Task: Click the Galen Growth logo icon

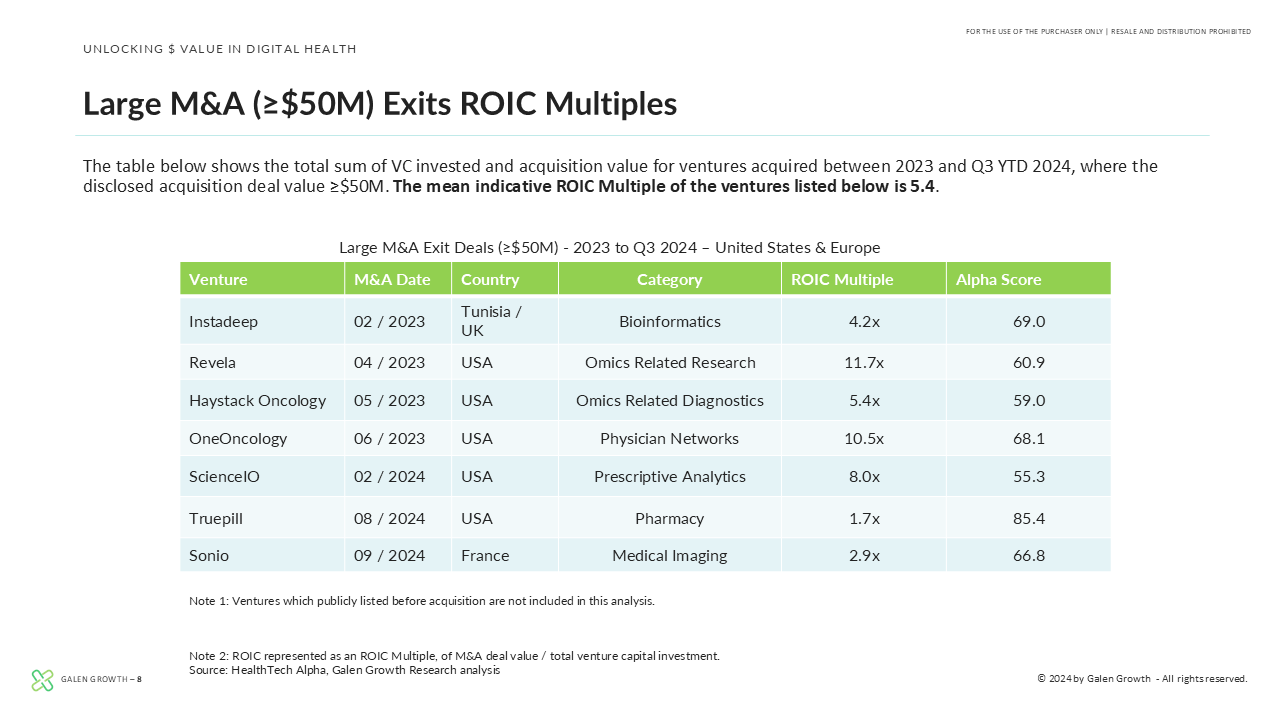Action: tap(42, 680)
